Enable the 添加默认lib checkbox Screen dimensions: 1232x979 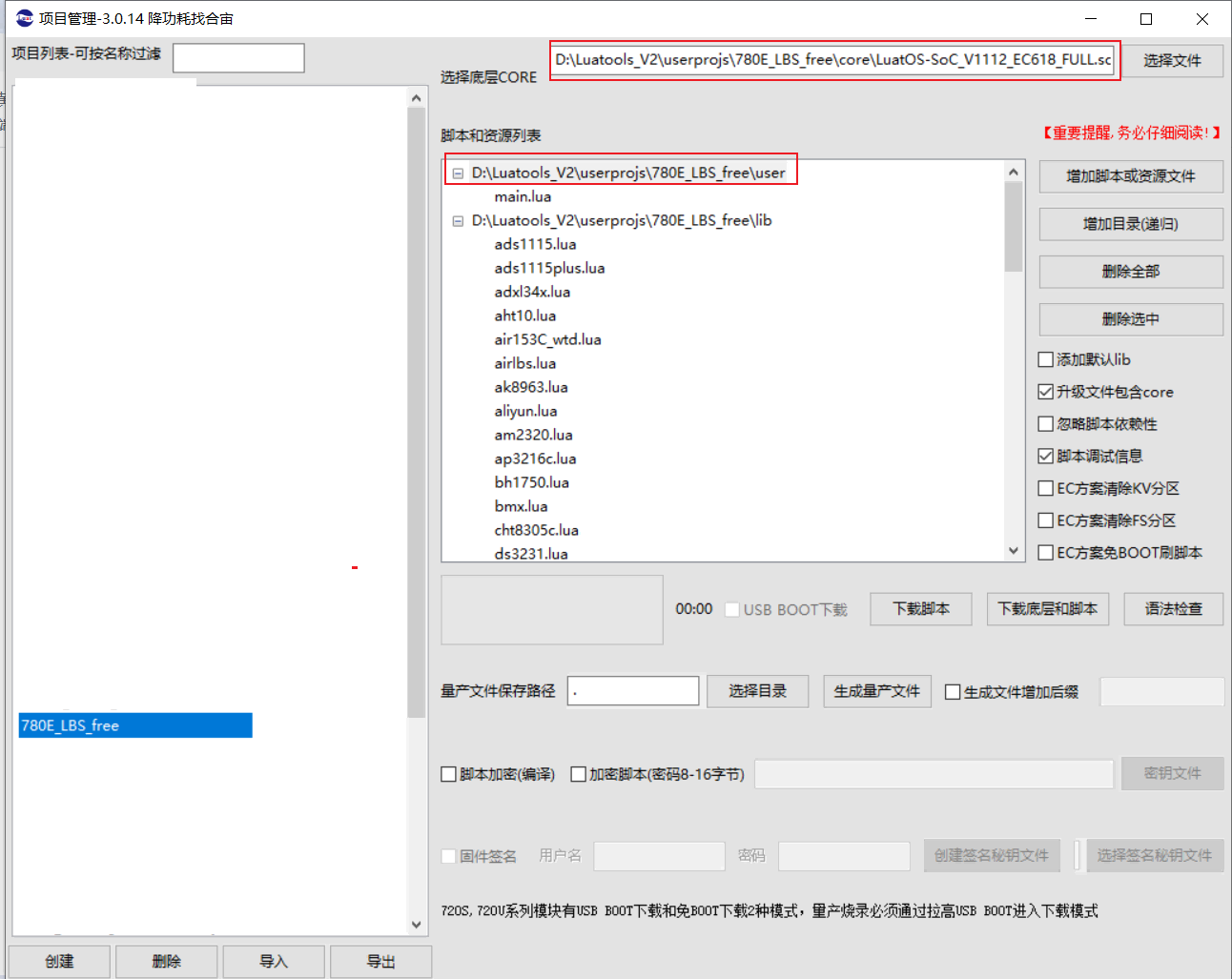click(x=1046, y=359)
